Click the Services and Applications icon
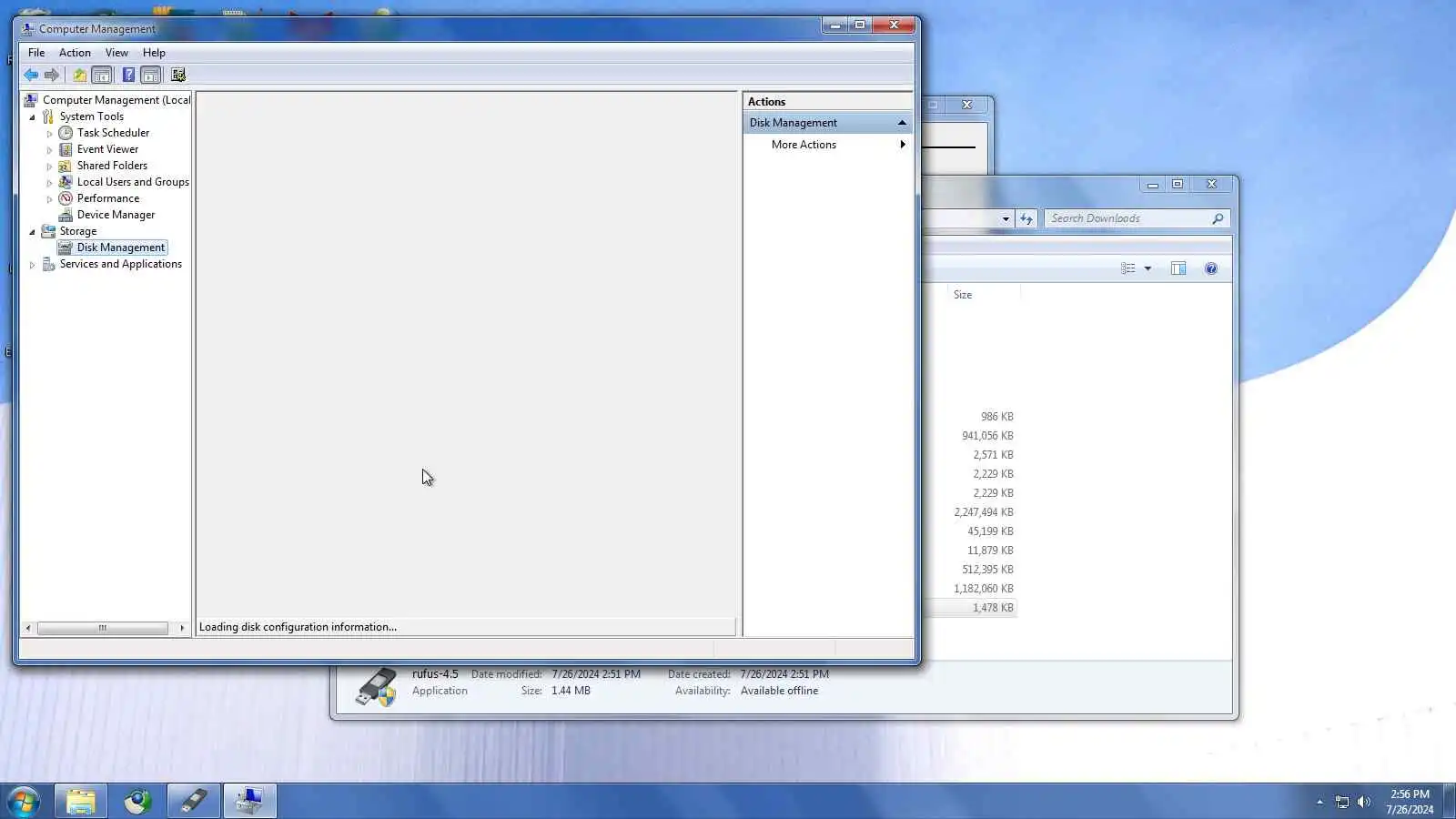1456x819 pixels. tap(48, 264)
